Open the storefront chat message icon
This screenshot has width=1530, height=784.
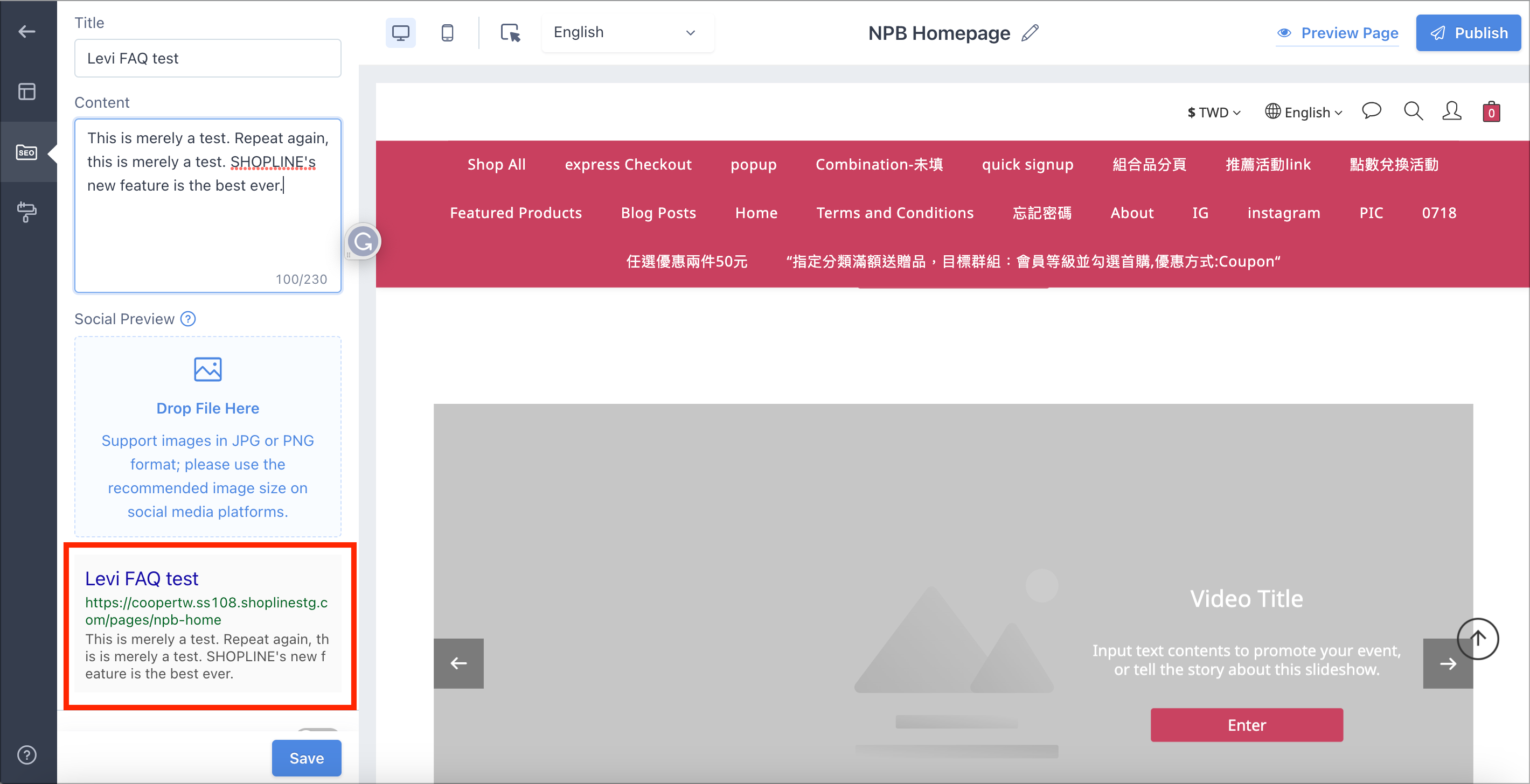tap(1372, 111)
